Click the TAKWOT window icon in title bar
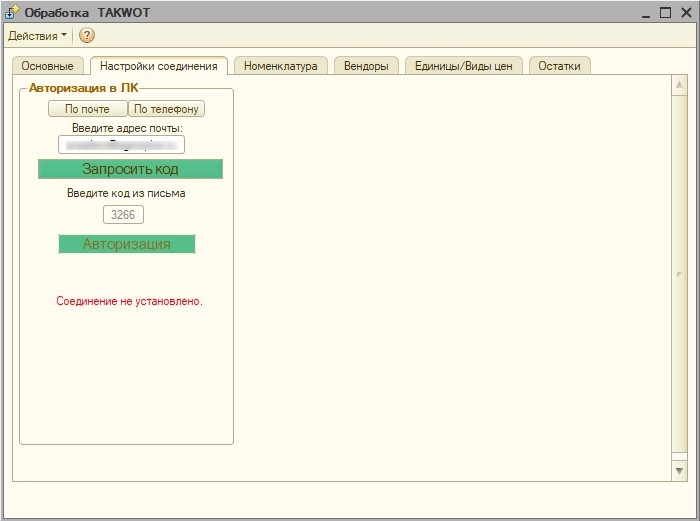Image resolution: width=700 pixels, height=521 pixels. pos(13,13)
